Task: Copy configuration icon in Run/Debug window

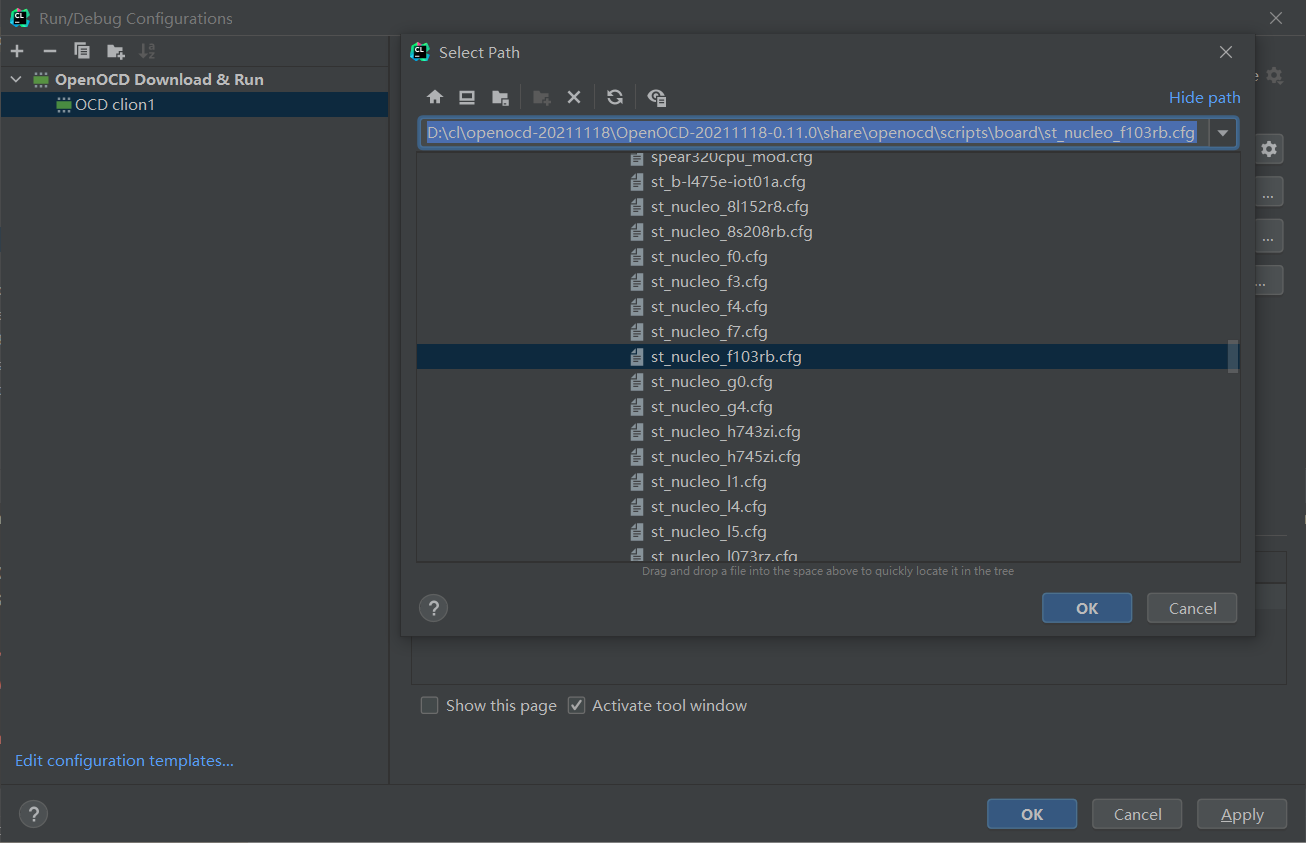Action: pyautogui.click(x=82, y=51)
